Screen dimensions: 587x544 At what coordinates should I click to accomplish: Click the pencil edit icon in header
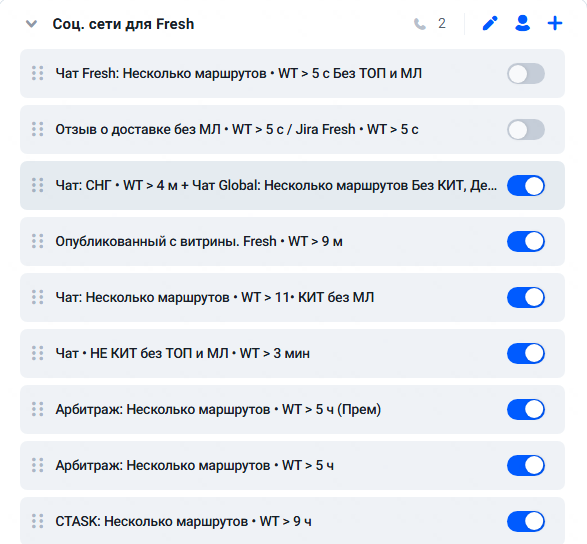[490, 24]
